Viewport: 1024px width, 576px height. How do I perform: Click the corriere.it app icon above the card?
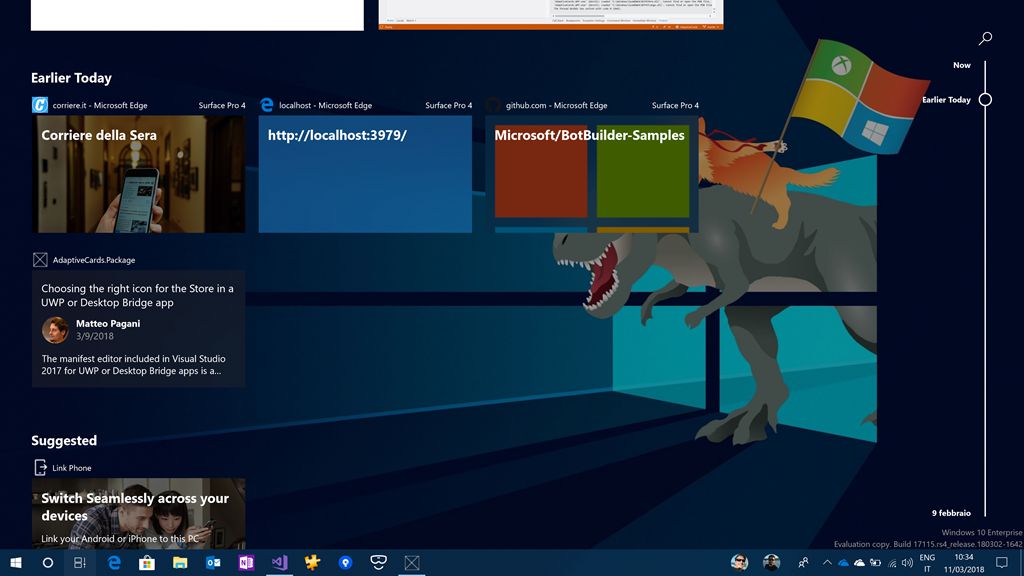pyautogui.click(x=40, y=104)
